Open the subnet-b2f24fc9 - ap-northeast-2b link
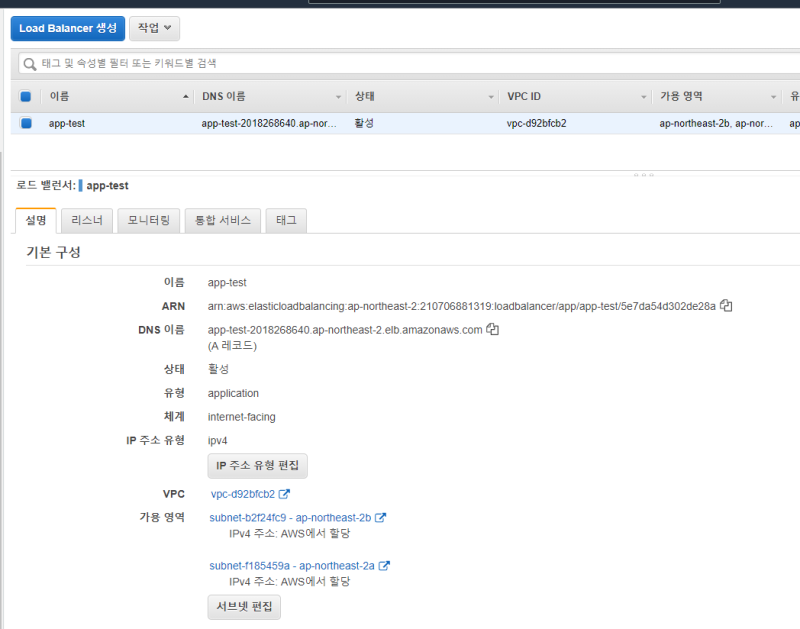Image resolution: width=800 pixels, height=629 pixels. 290,518
